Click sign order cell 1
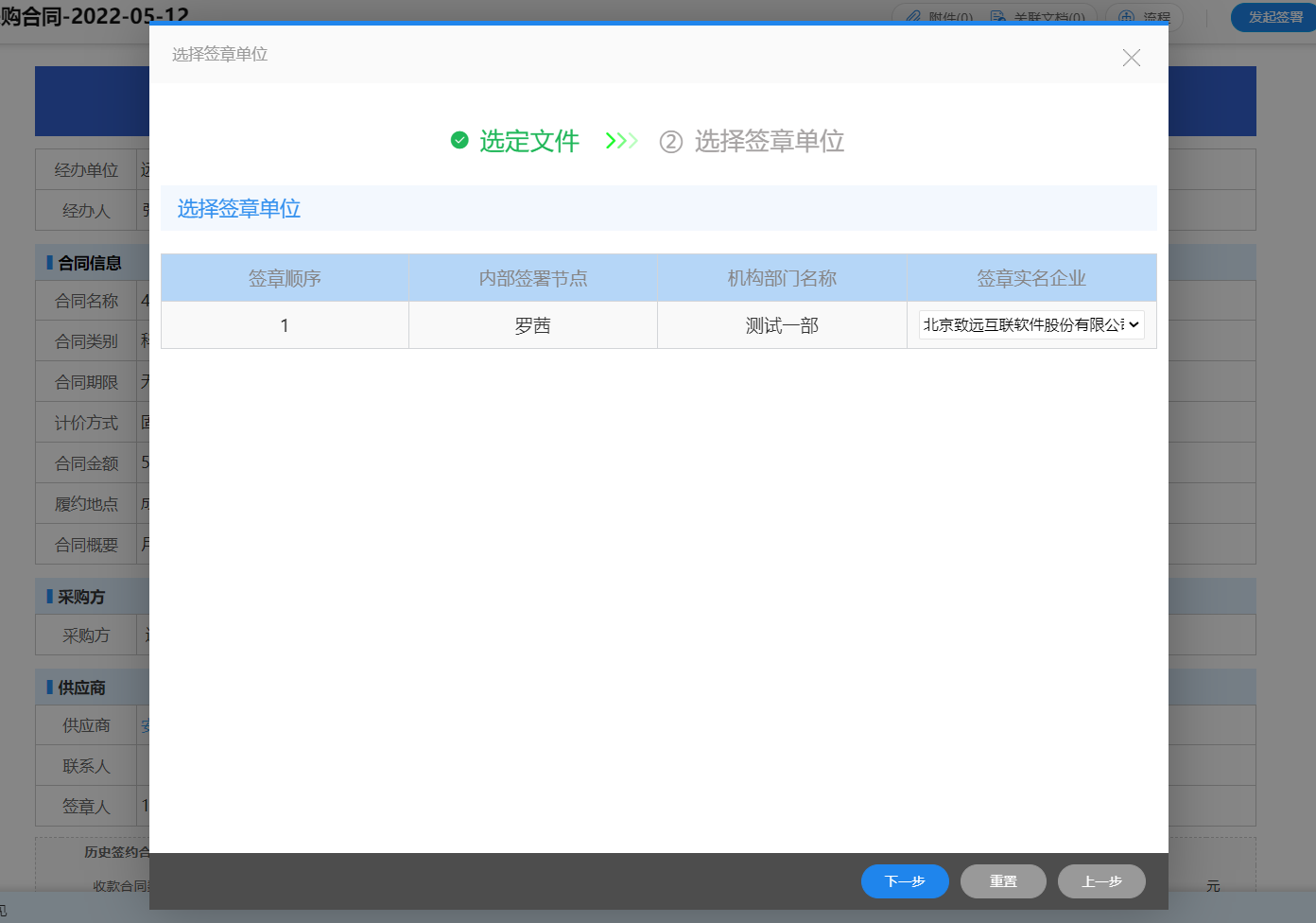The width and height of the screenshot is (1316, 923). 285,325
